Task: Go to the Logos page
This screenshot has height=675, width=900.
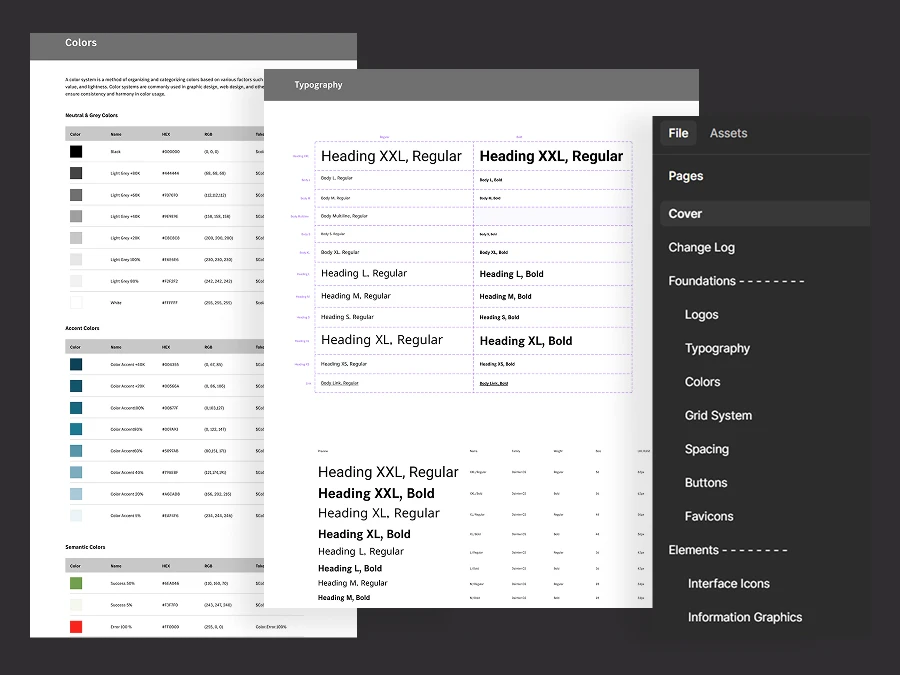Action: pos(701,315)
